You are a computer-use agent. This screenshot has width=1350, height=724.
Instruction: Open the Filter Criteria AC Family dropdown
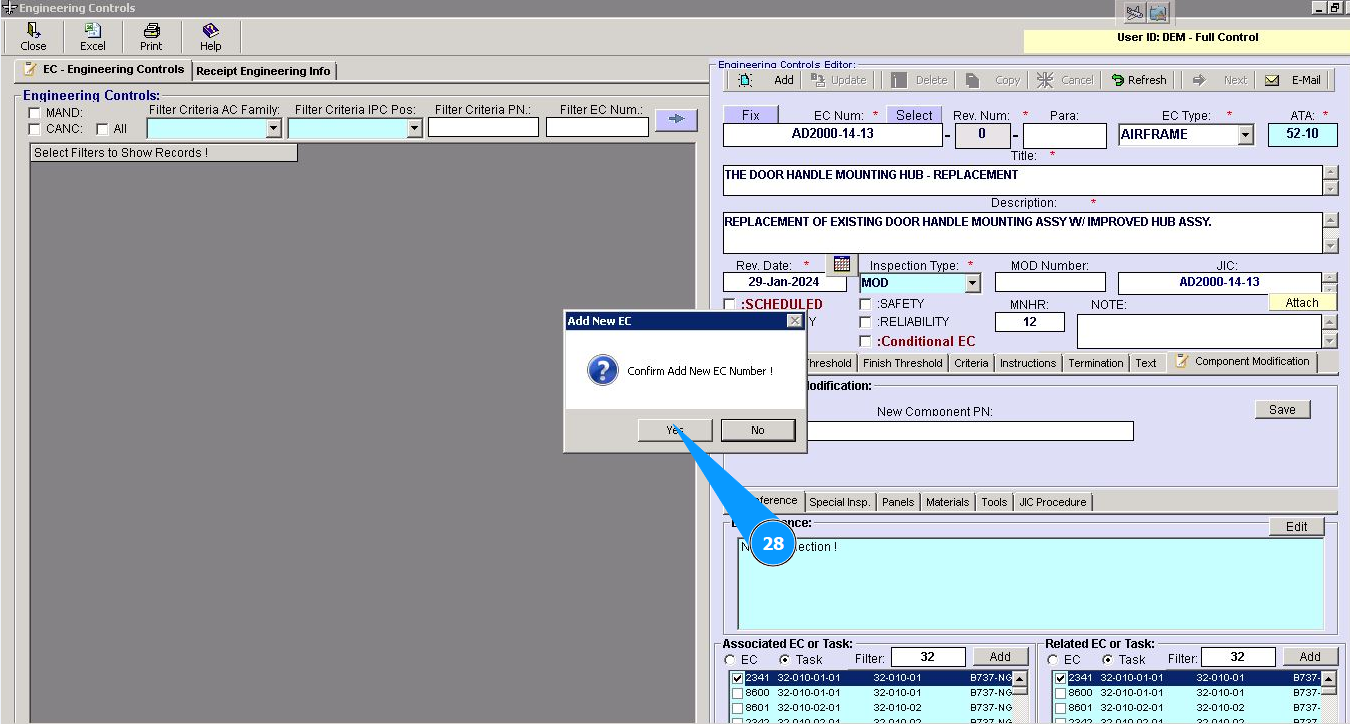[x=273, y=128]
